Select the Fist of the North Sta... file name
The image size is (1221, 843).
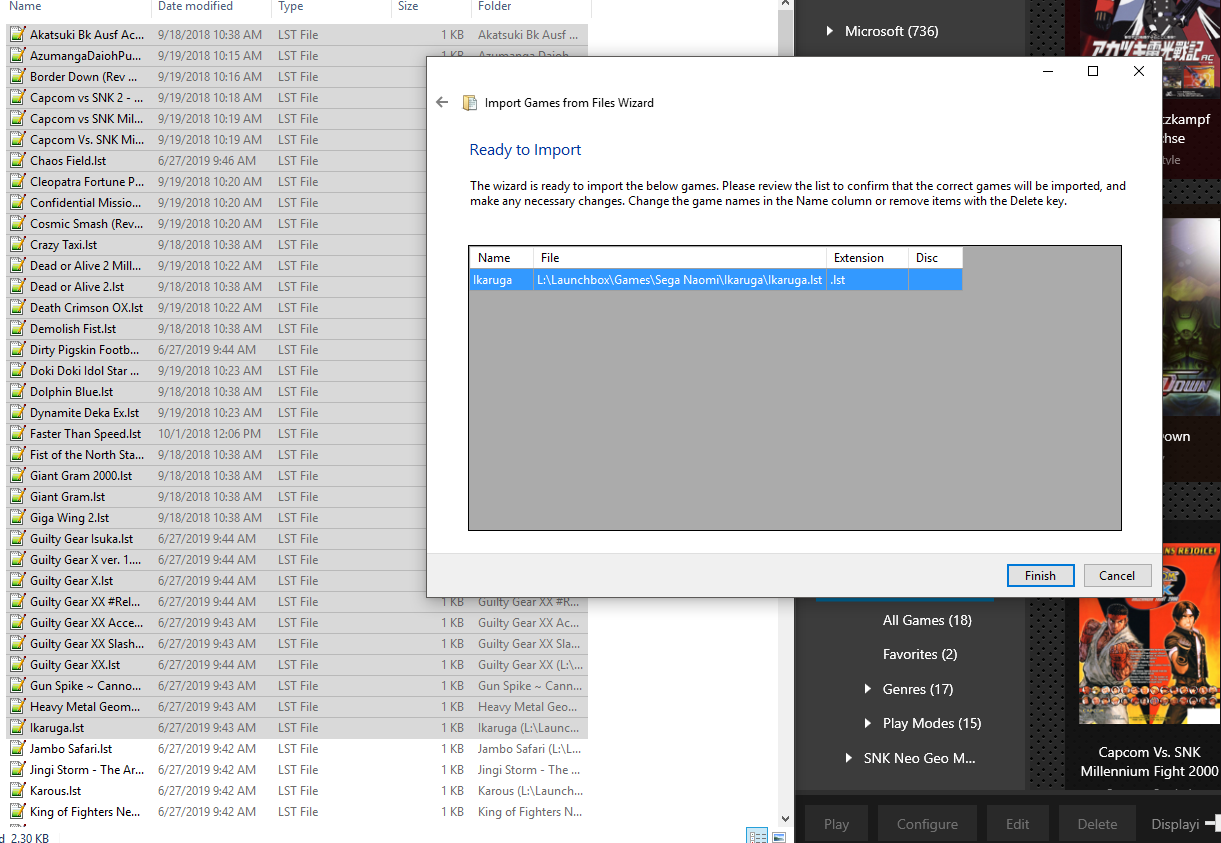[x=87, y=454]
